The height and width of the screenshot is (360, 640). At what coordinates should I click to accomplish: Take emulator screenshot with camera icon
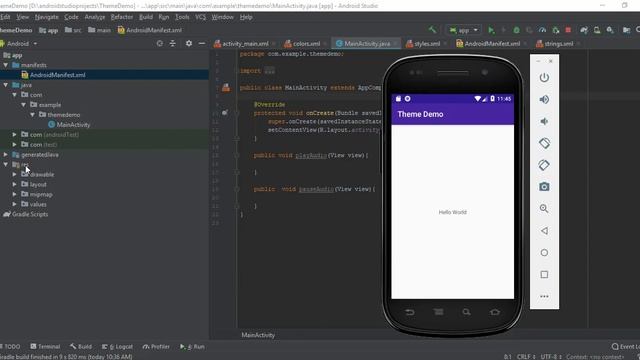tap(544, 187)
